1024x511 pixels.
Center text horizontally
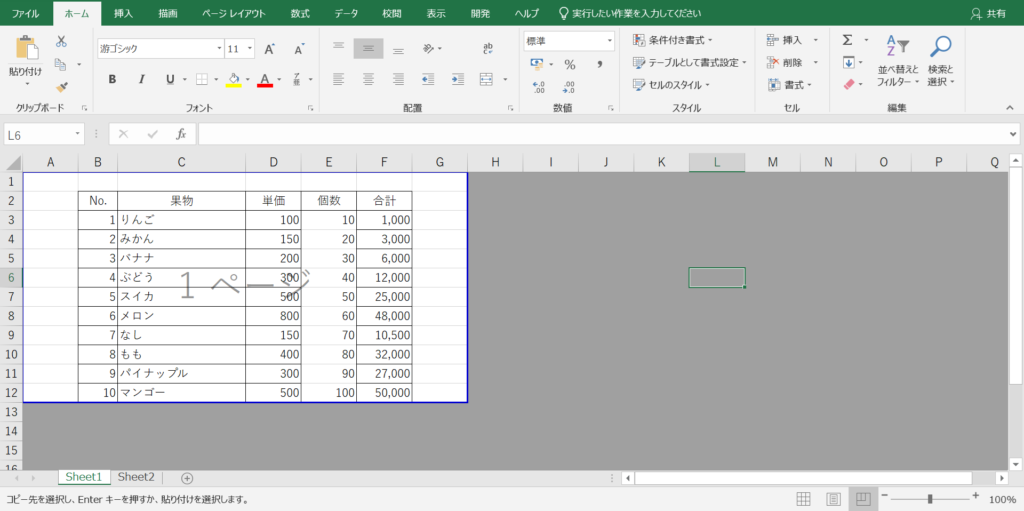click(368, 79)
